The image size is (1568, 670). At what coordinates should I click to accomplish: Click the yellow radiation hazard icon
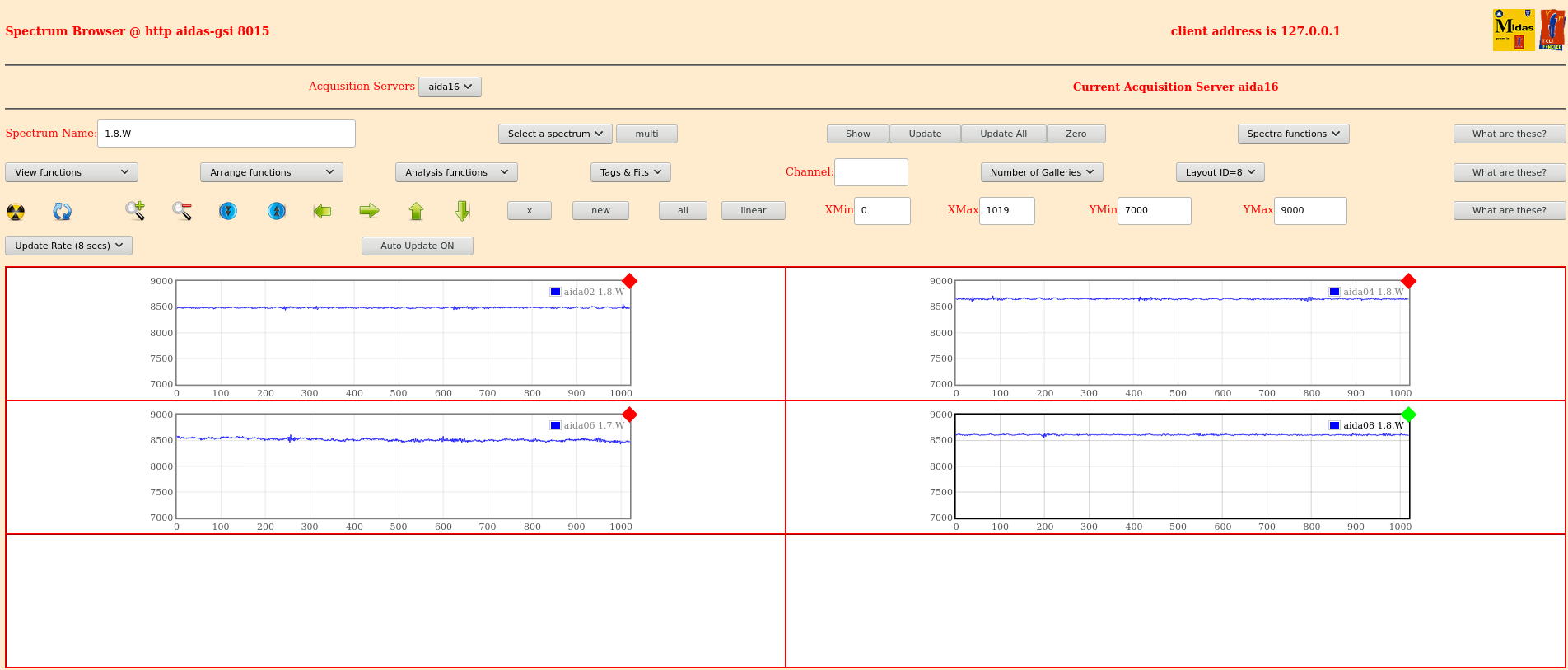click(16, 212)
